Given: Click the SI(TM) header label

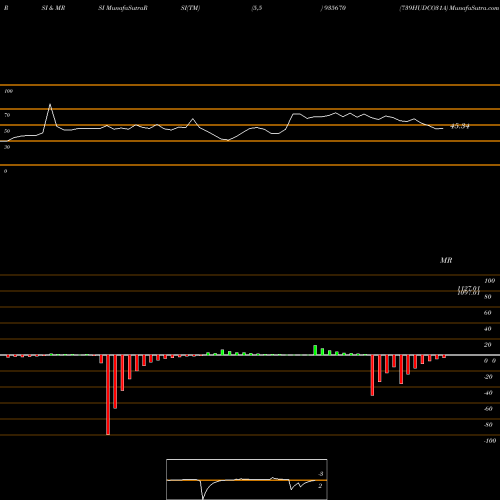Looking at the screenshot, I should tap(190, 8).
